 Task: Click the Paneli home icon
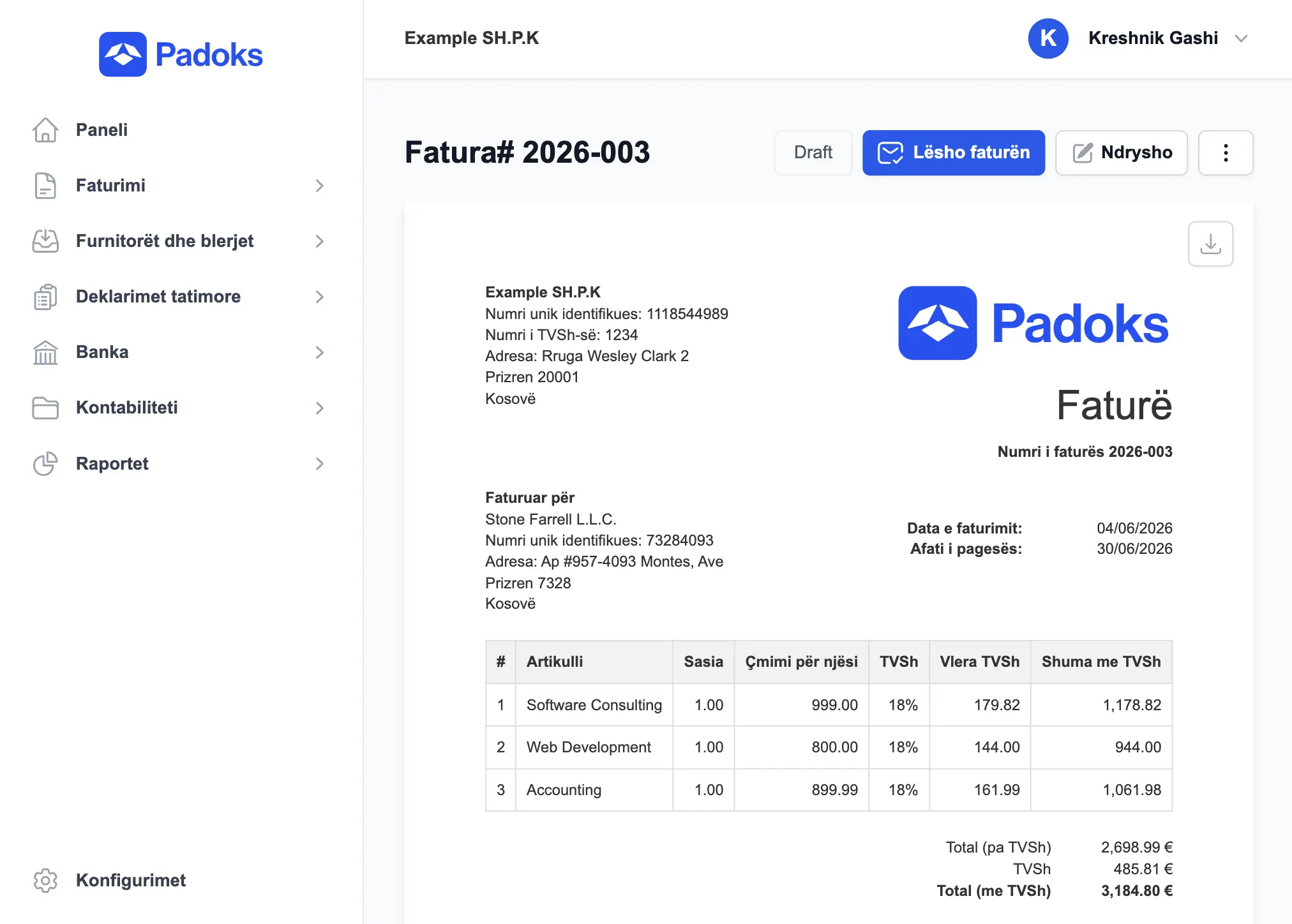pos(45,130)
